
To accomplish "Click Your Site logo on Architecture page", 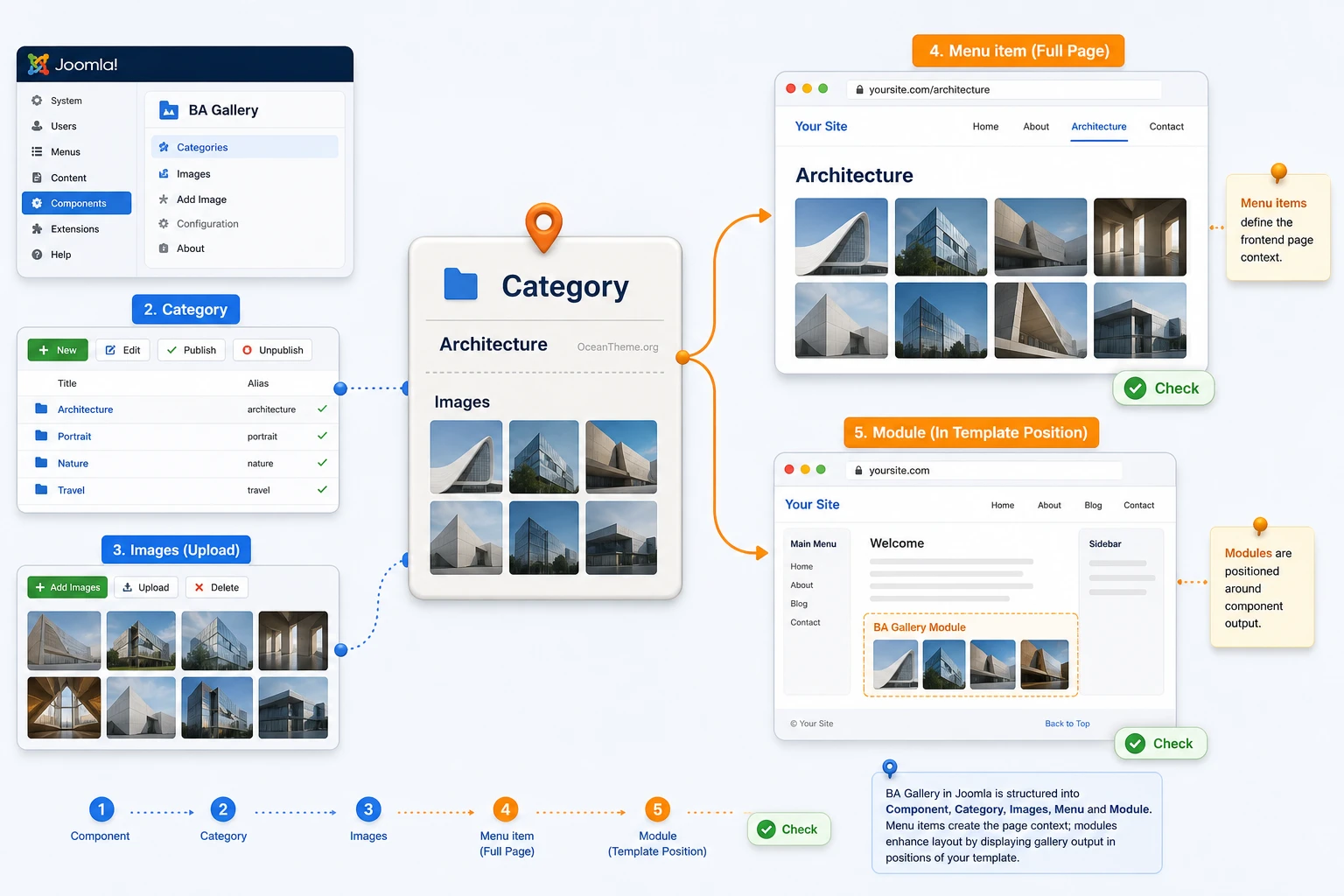I will (x=821, y=126).
